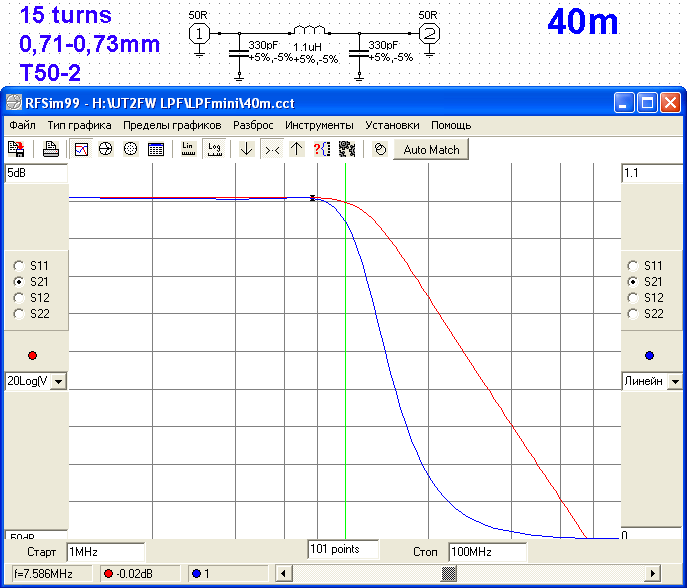Screen dimensions: 689x588
Task: Open the Инструменты menu
Action: [319, 126]
